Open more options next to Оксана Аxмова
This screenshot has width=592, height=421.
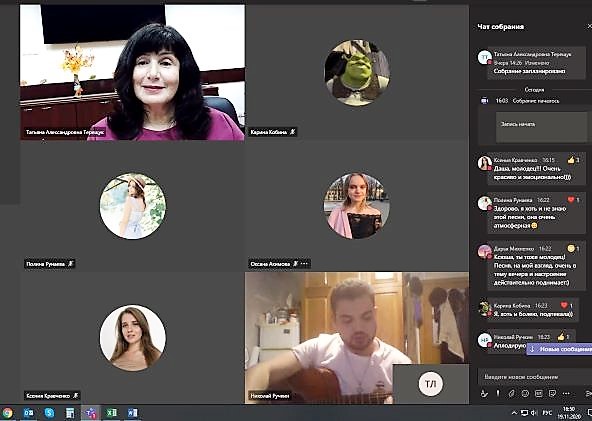[305, 264]
